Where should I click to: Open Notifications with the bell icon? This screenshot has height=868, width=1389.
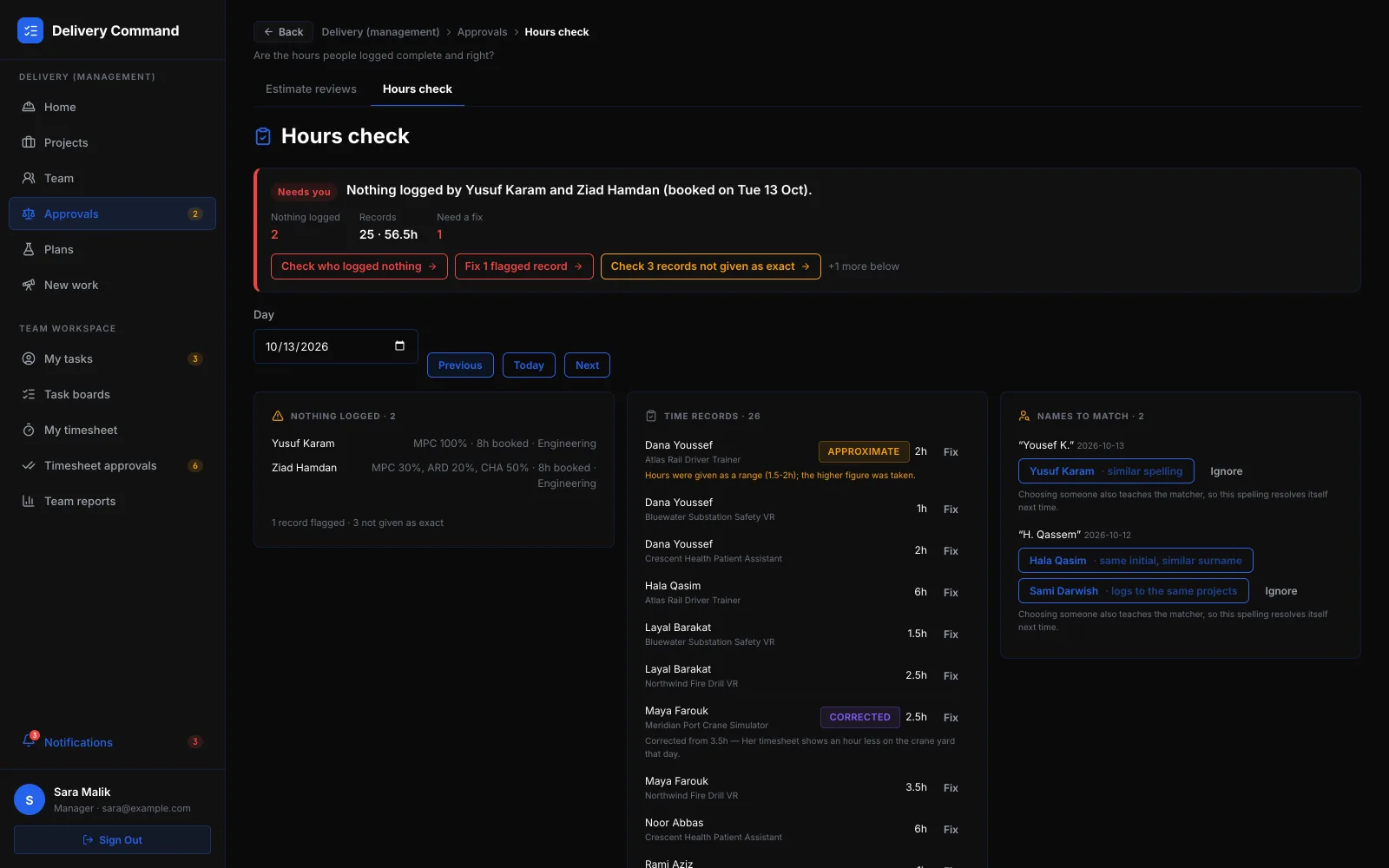coord(112,742)
